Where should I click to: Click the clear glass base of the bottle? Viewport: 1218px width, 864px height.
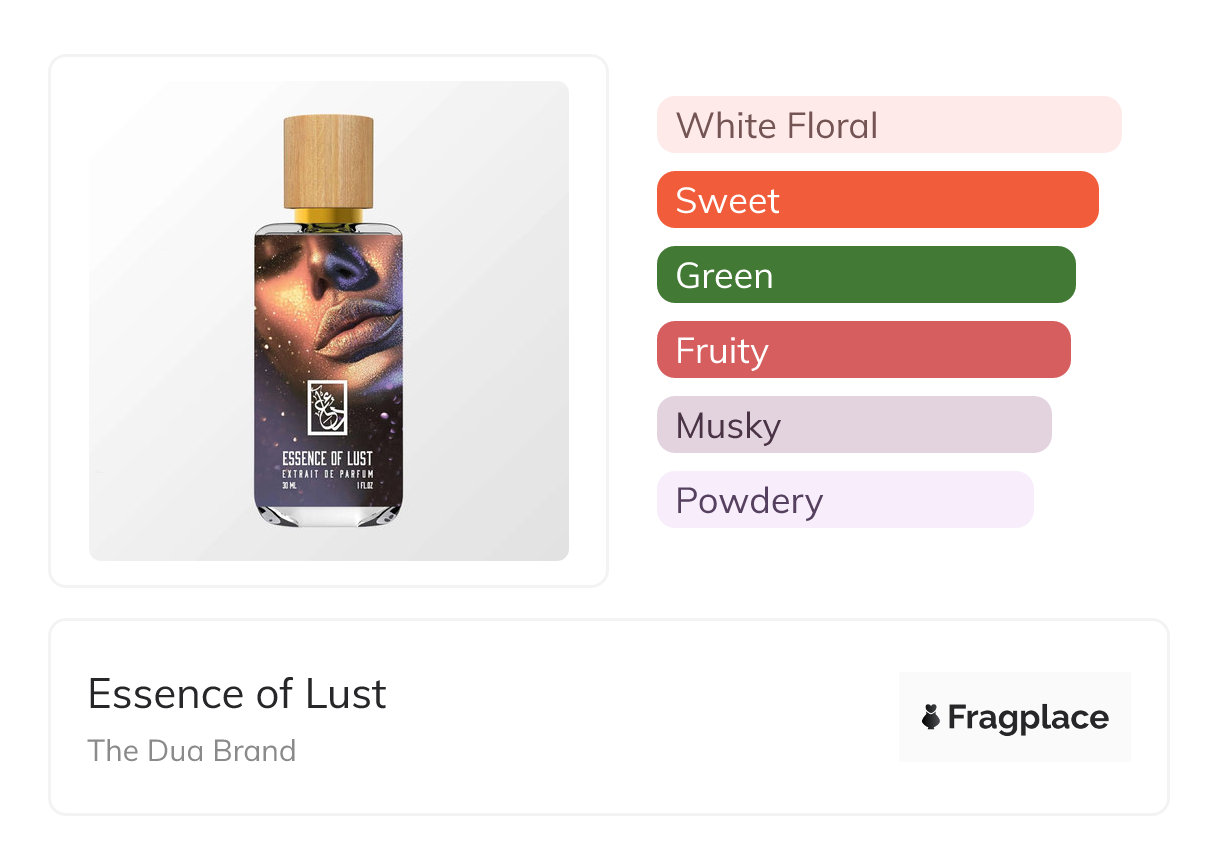(x=328, y=514)
